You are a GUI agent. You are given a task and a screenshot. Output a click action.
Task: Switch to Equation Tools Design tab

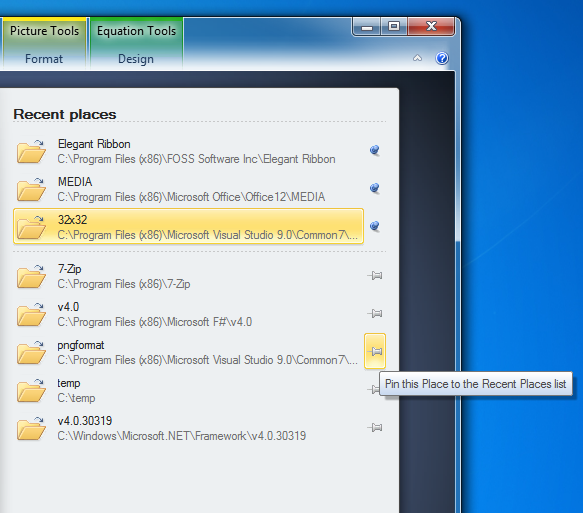point(136,59)
